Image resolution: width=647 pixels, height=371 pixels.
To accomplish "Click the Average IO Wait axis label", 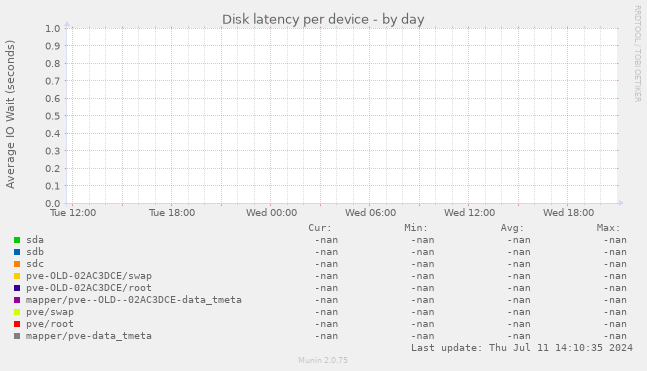I will coord(10,114).
